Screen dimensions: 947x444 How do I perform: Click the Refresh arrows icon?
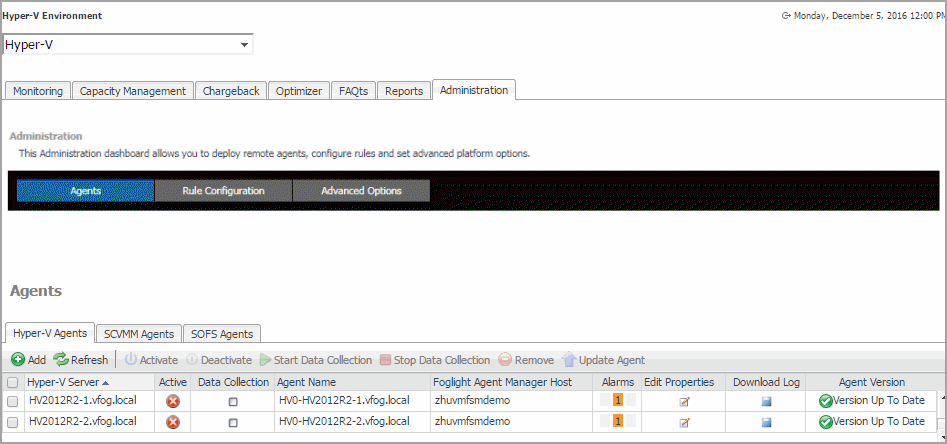[x=61, y=360]
